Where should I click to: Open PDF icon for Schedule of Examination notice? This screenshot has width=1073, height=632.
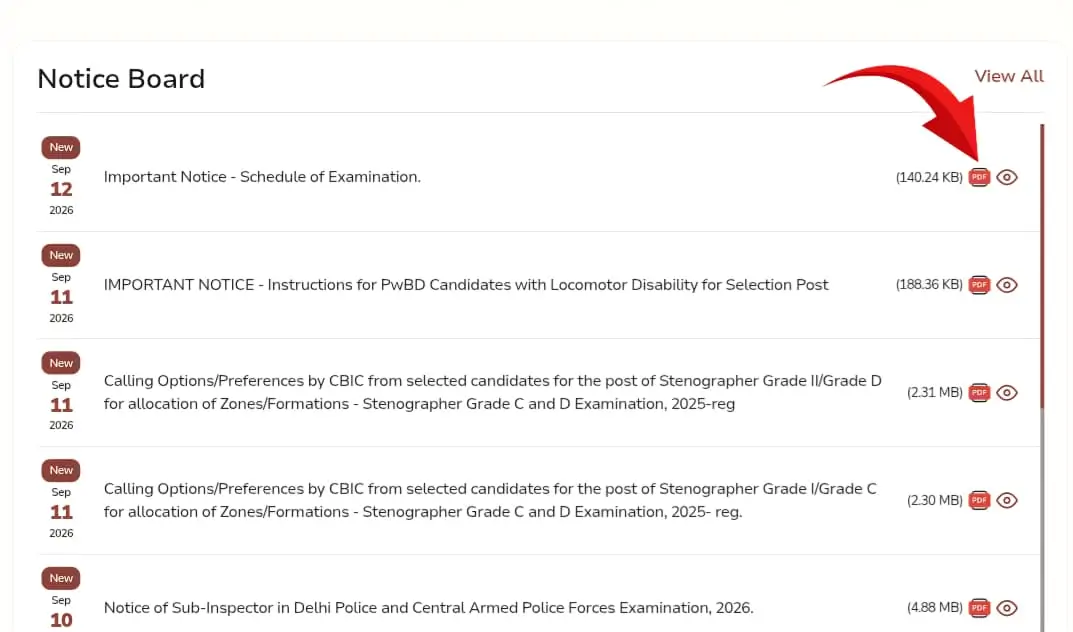click(x=979, y=177)
